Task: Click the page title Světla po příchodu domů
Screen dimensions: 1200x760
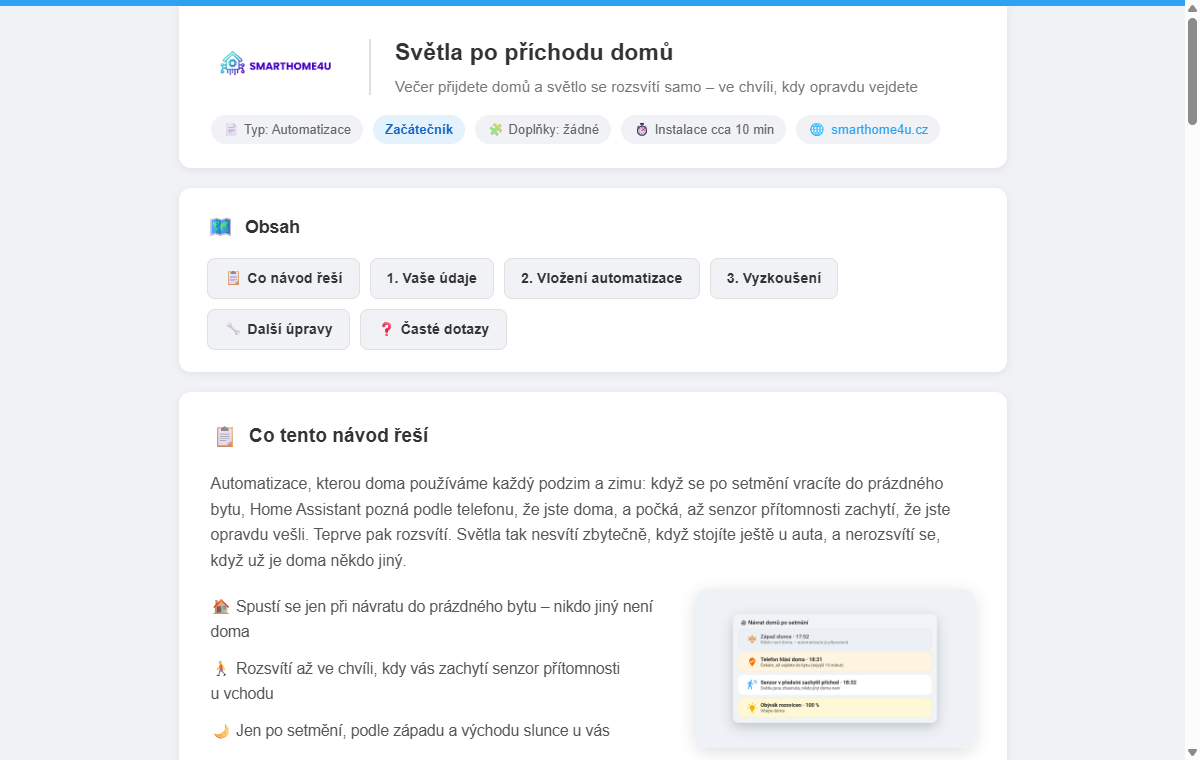Action: pyautogui.click(x=534, y=52)
